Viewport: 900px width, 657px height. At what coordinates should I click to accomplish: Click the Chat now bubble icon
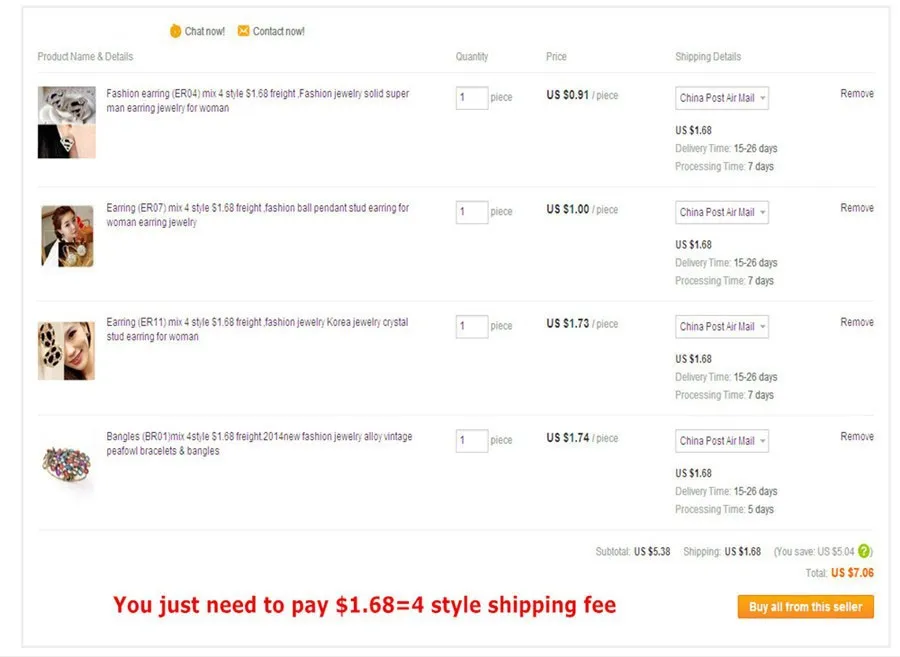[x=176, y=31]
